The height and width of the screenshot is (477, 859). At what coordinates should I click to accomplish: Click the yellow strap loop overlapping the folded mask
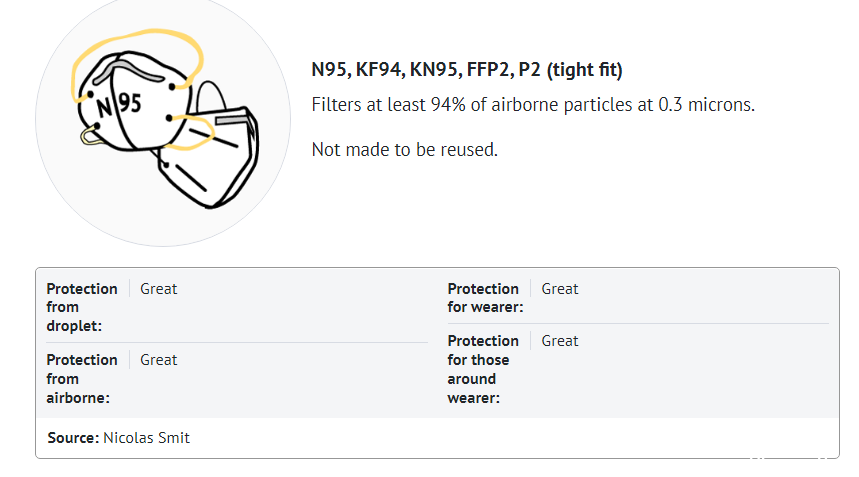(192, 133)
